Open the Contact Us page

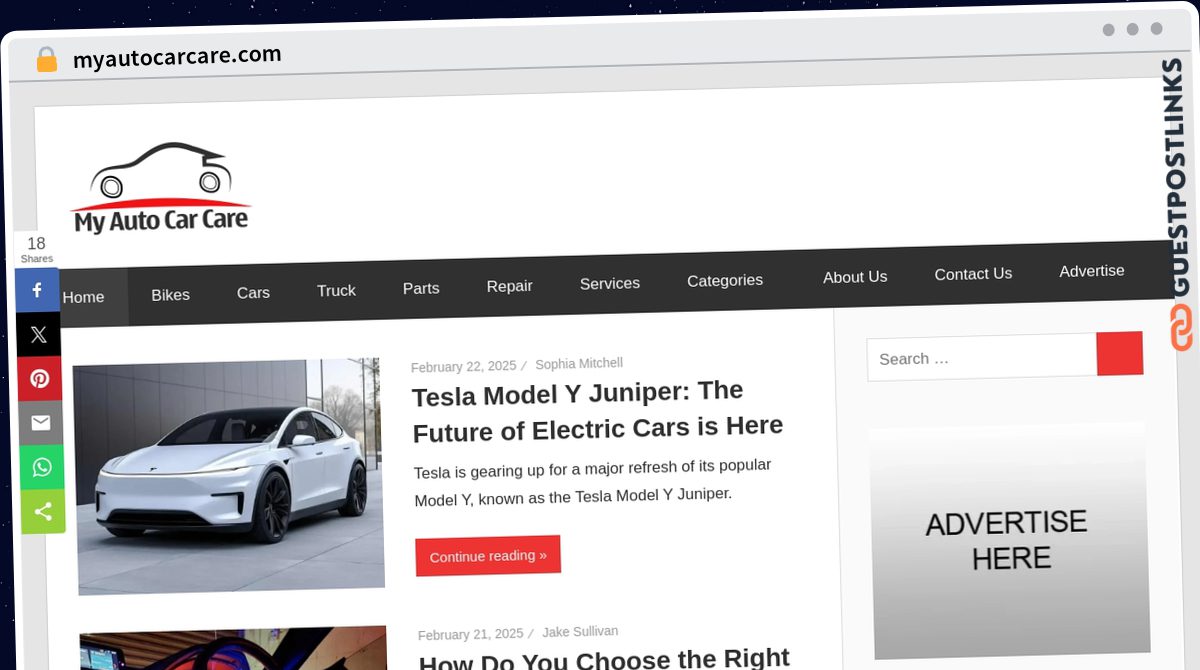click(973, 274)
